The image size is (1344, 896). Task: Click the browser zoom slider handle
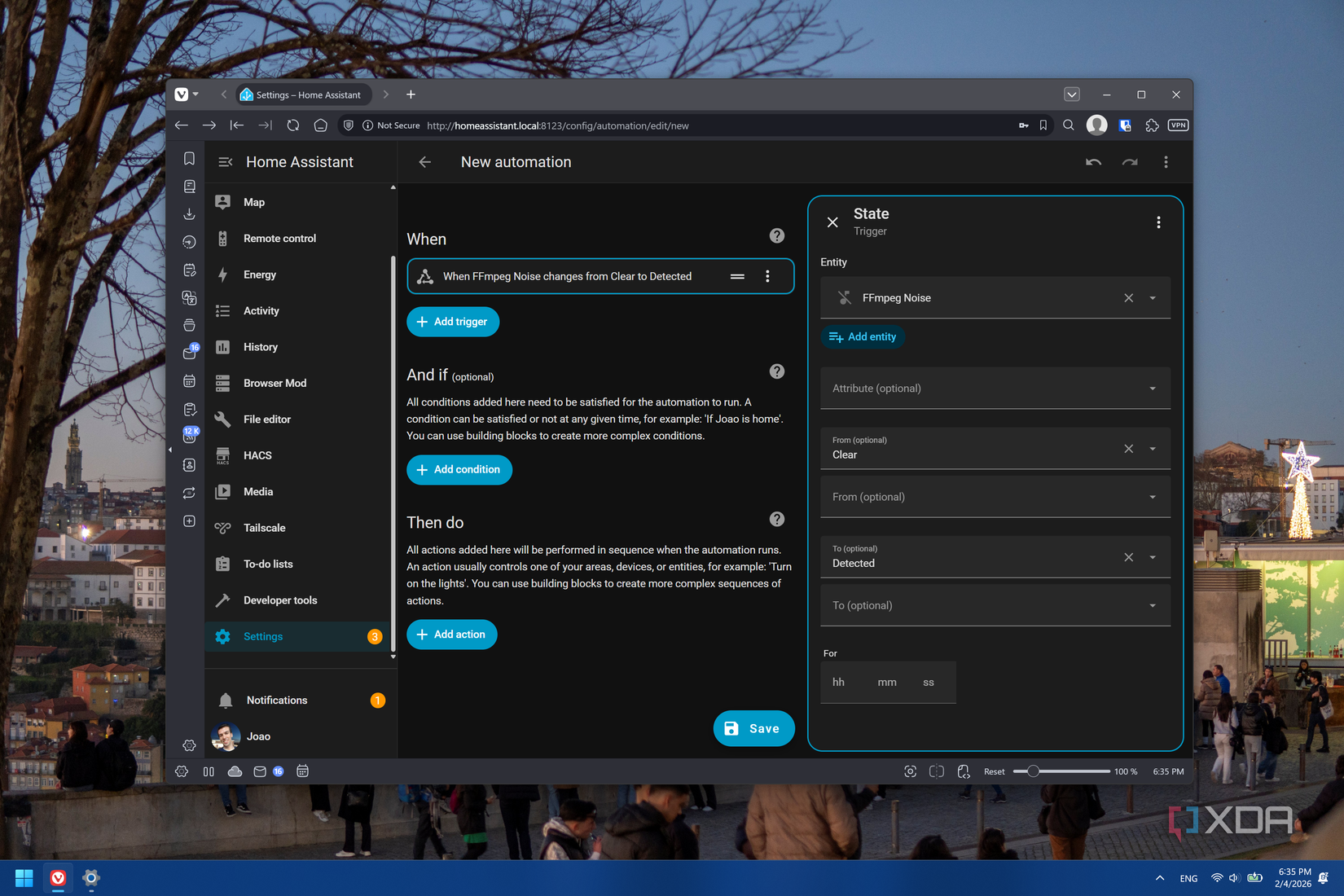[1032, 771]
